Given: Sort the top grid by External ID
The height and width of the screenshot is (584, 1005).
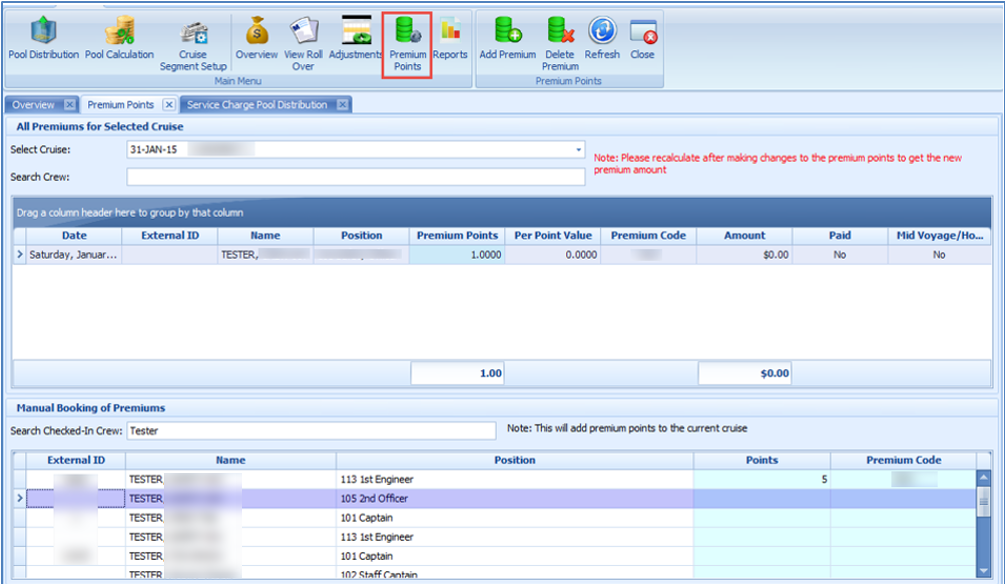Looking at the screenshot, I should 170,235.
